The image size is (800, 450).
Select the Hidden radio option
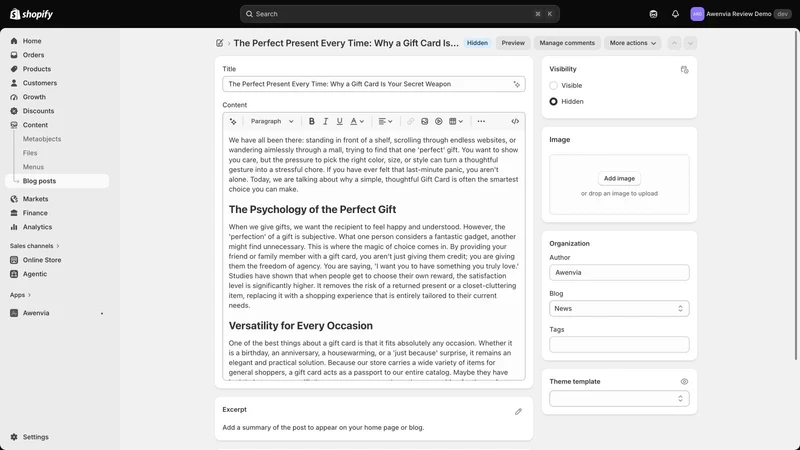553,102
